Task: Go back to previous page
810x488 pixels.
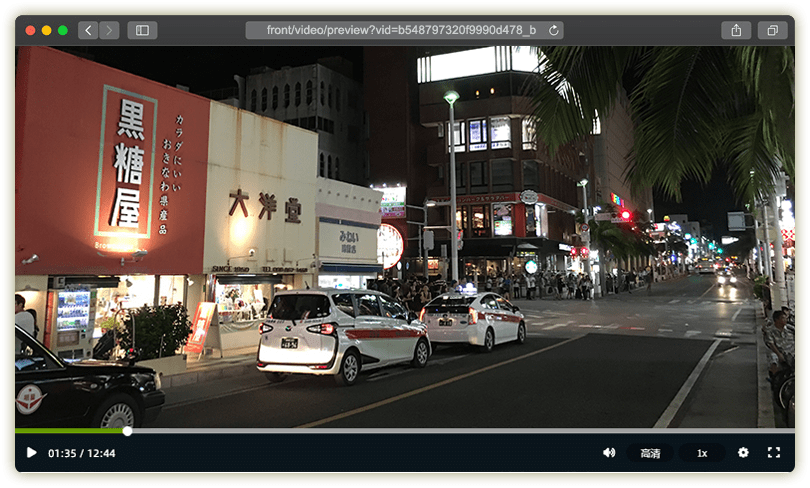Action: tap(88, 30)
